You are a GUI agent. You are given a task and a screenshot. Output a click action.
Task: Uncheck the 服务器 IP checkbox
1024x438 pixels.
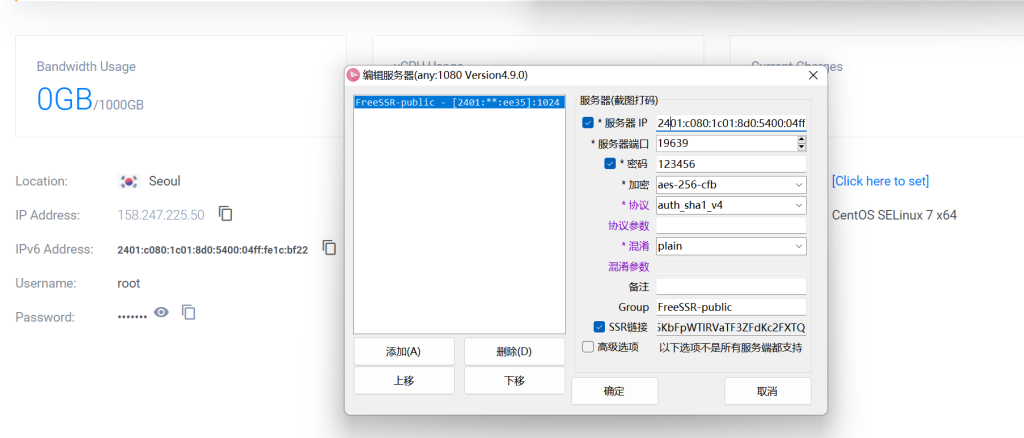coord(588,123)
